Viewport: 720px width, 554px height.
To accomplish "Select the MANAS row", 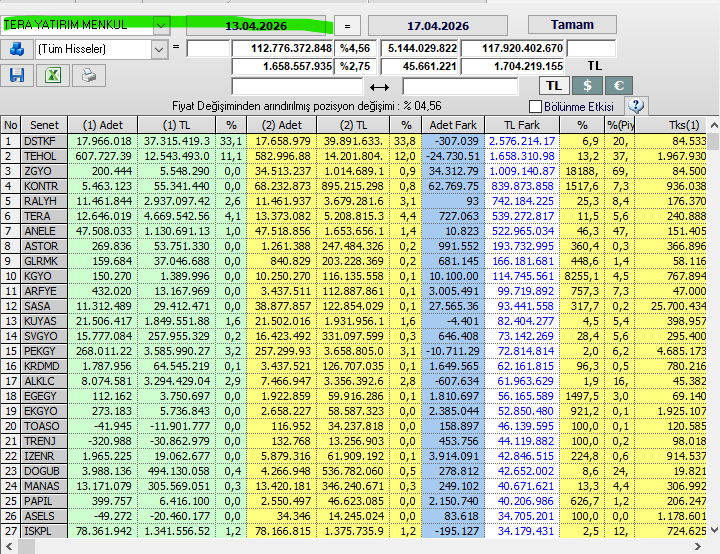I will pos(353,486).
